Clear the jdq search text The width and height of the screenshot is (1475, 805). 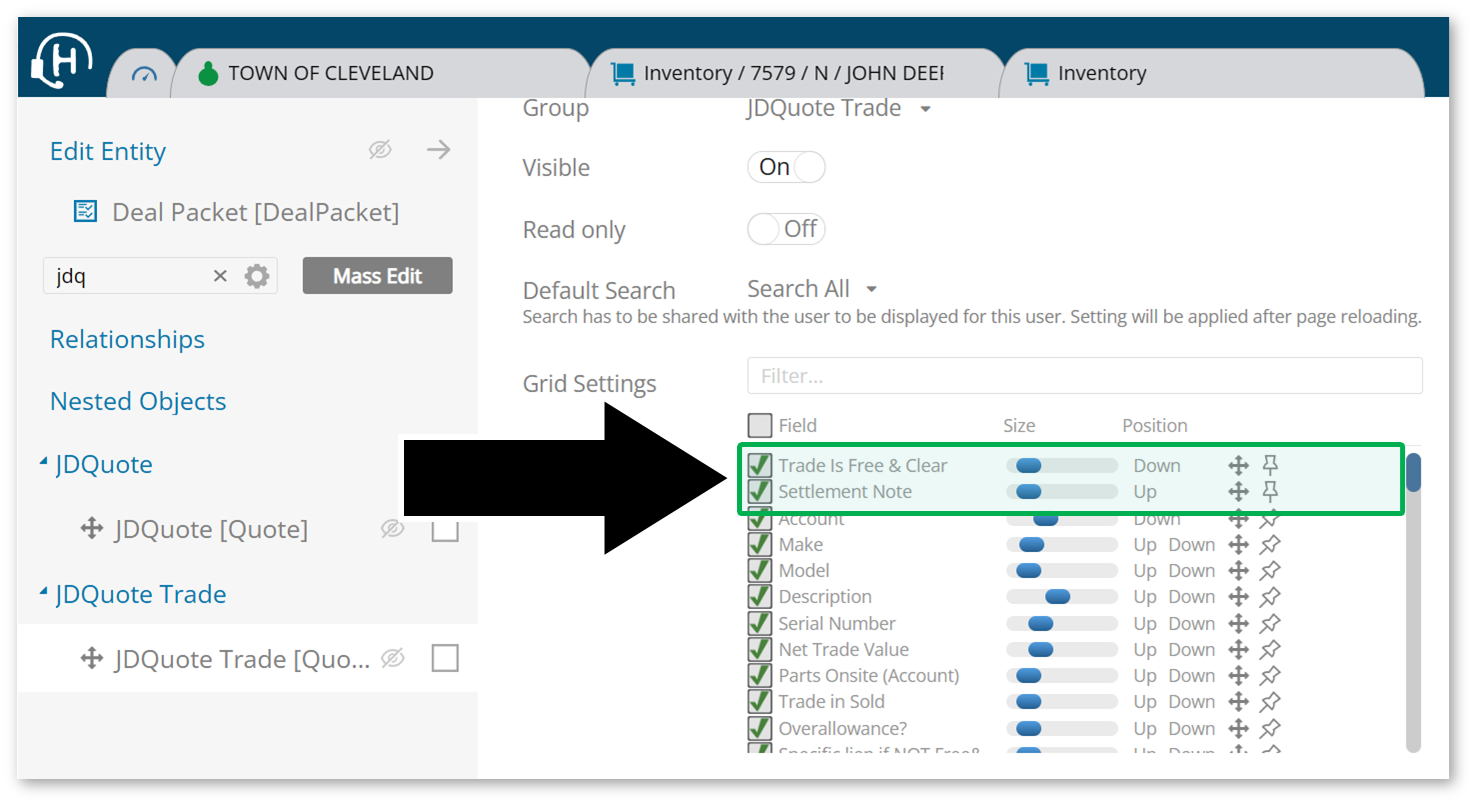coord(220,276)
